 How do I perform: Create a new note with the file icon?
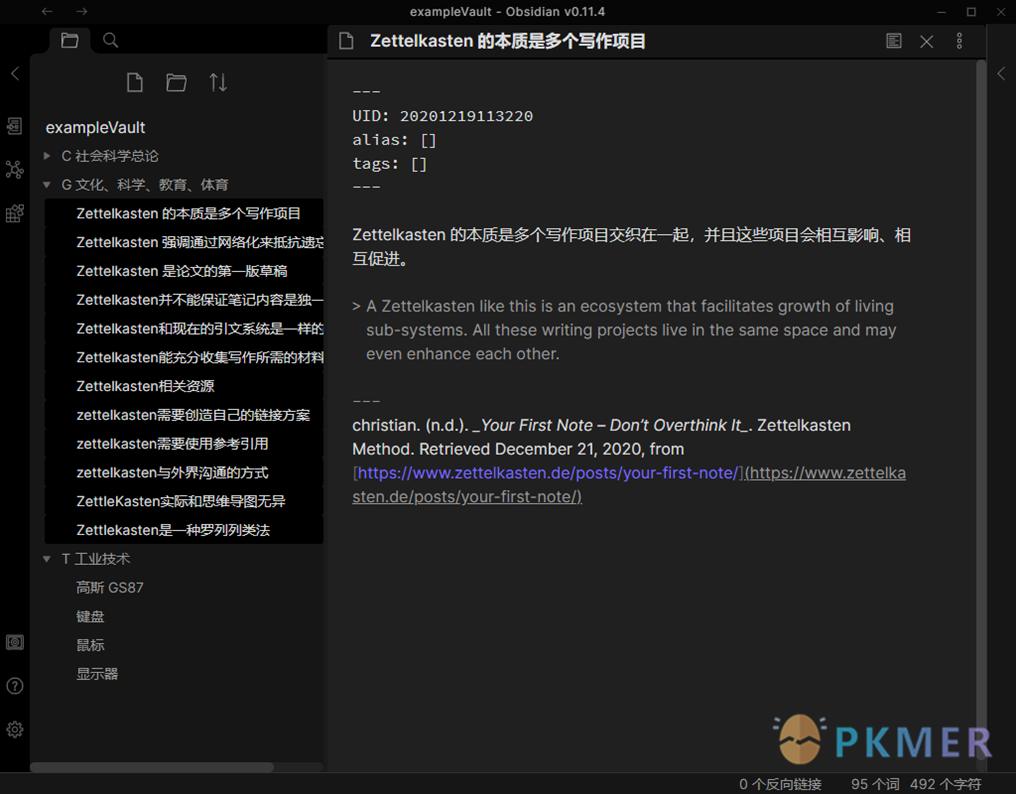[135, 82]
